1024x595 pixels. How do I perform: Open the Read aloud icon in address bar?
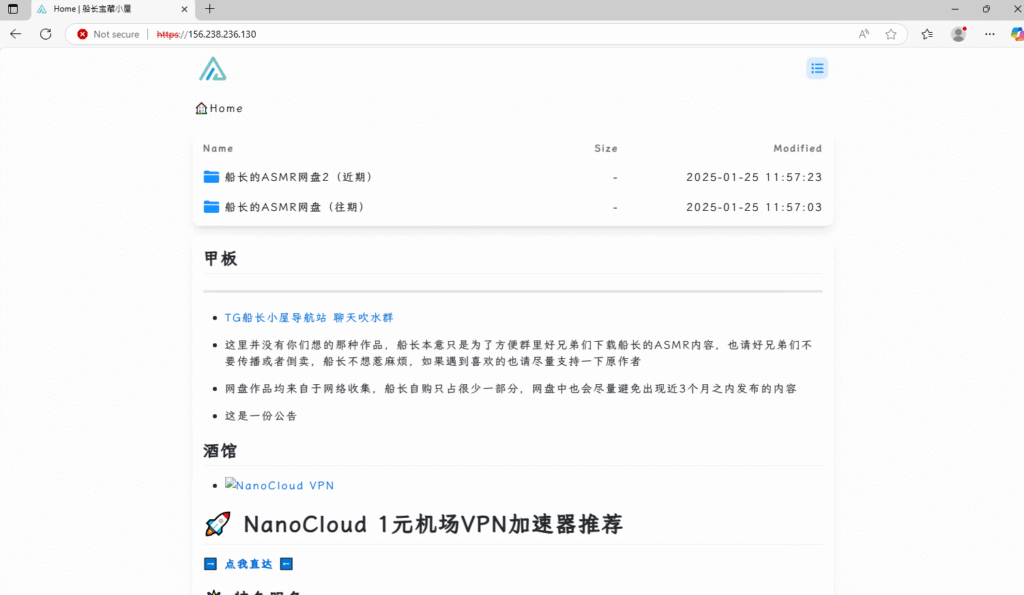[x=864, y=34]
